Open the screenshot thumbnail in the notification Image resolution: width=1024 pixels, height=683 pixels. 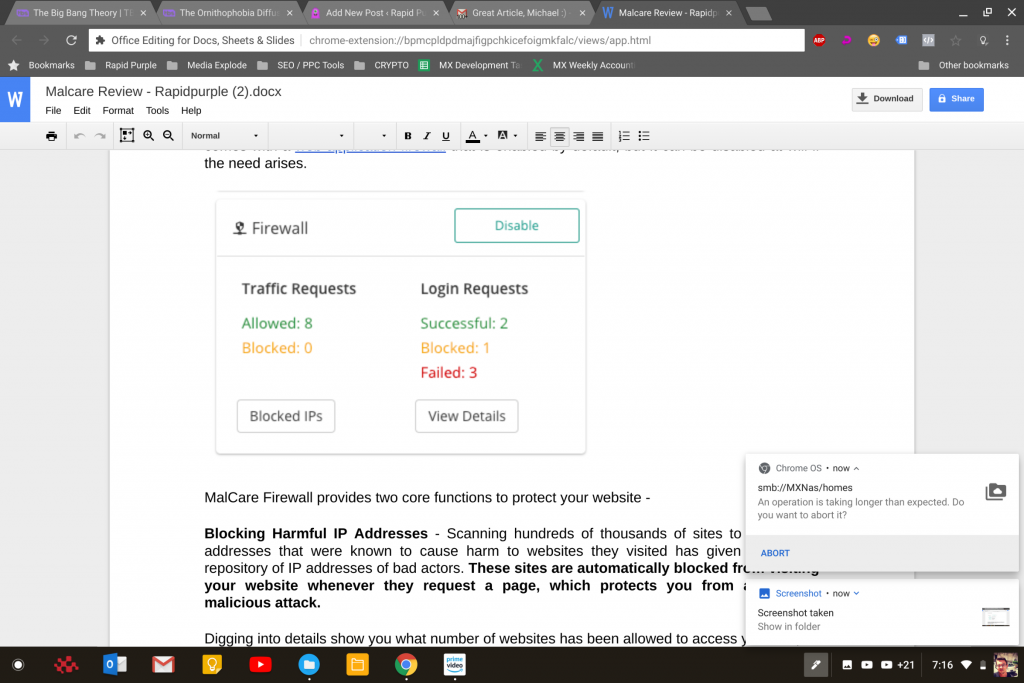pyautogui.click(x=995, y=617)
